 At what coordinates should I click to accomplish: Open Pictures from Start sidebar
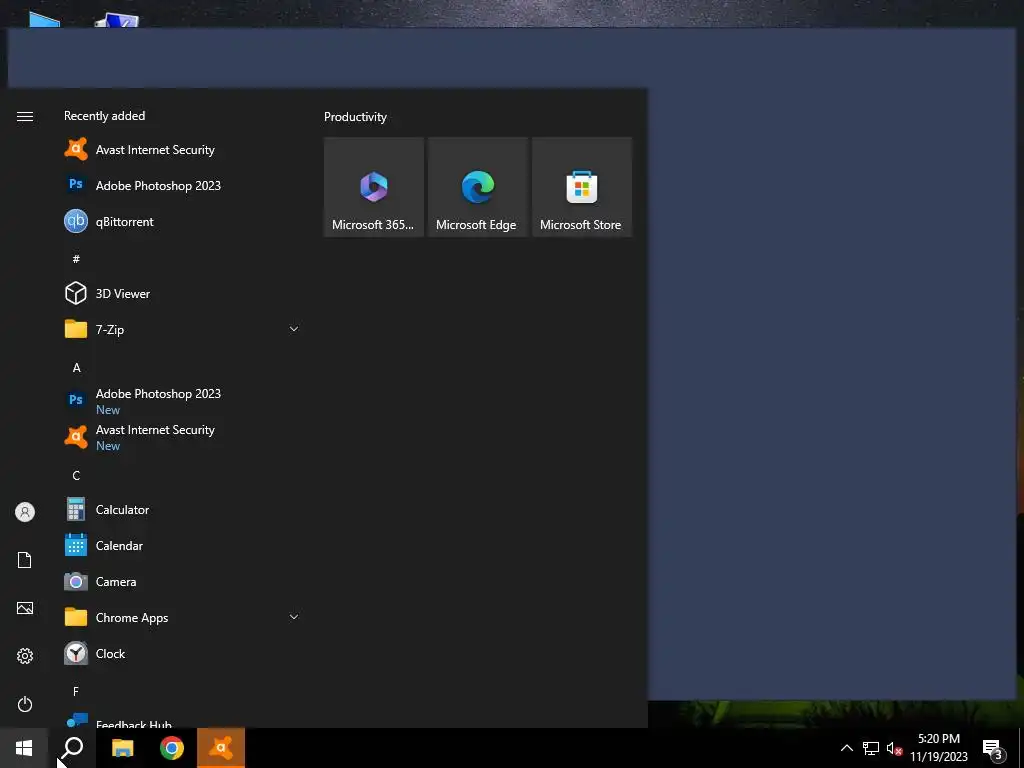(25, 608)
